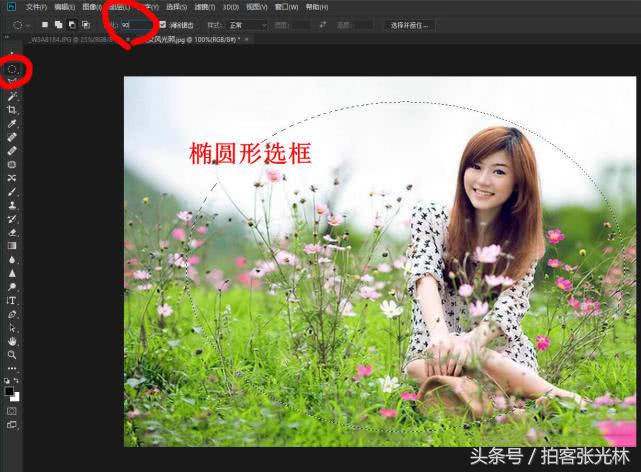The width and height of the screenshot is (641, 472).
Task: Select the Content-Aware Move crossed-arrows tool
Action: tap(12, 178)
